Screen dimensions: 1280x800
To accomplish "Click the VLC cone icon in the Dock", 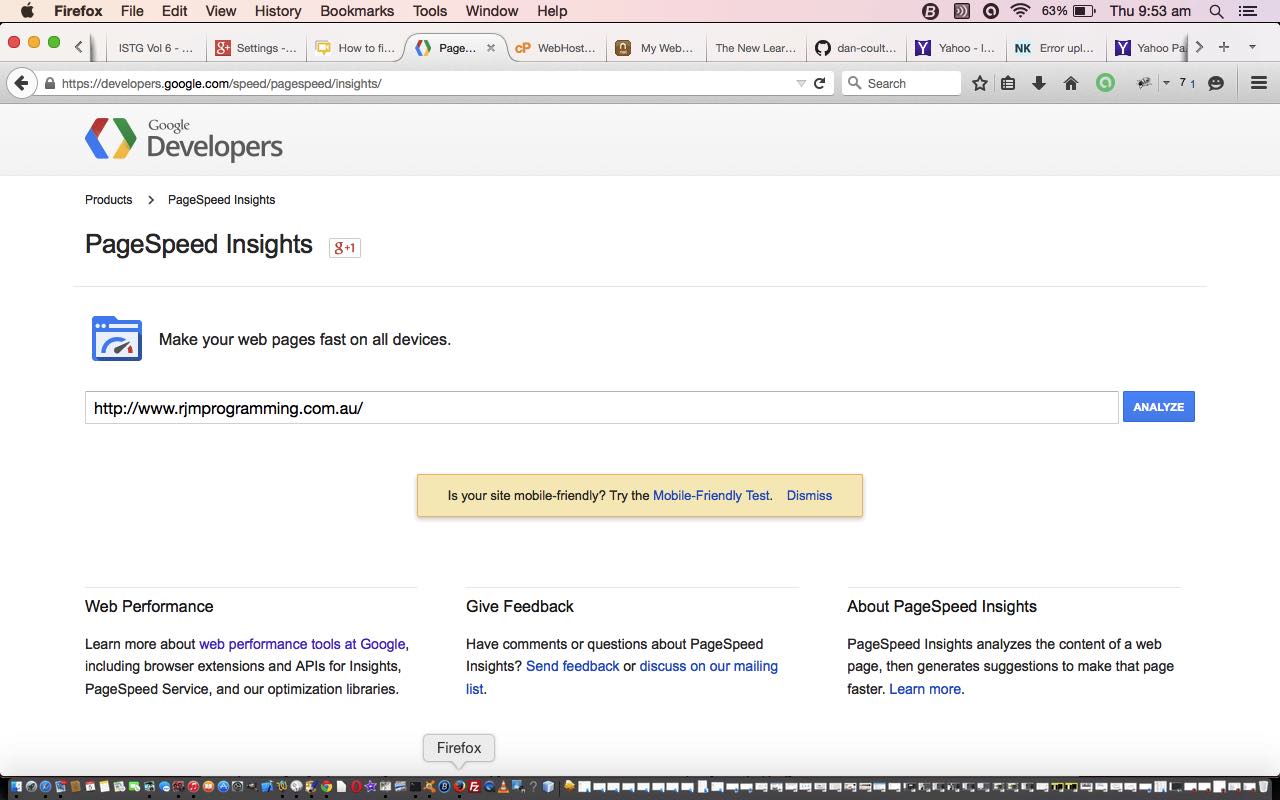I will coord(503,787).
